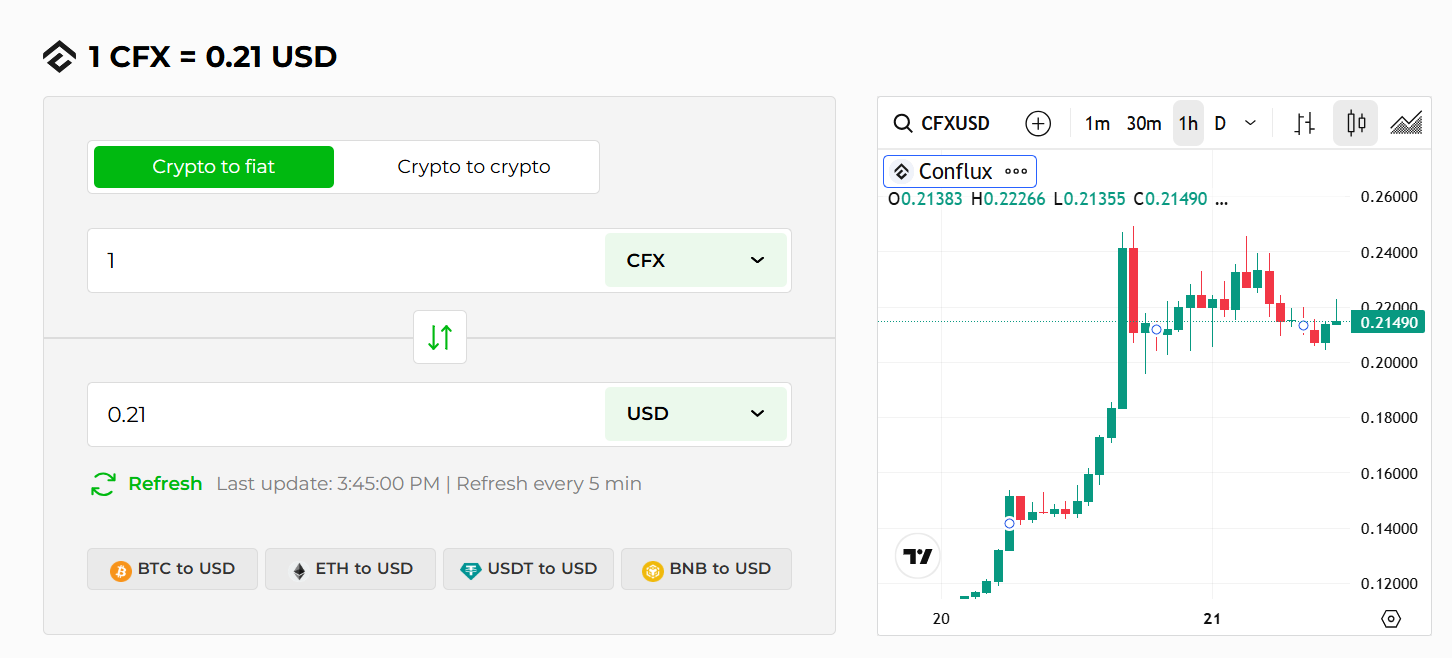
Task: Select the 1m timeframe
Action: [1096, 122]
